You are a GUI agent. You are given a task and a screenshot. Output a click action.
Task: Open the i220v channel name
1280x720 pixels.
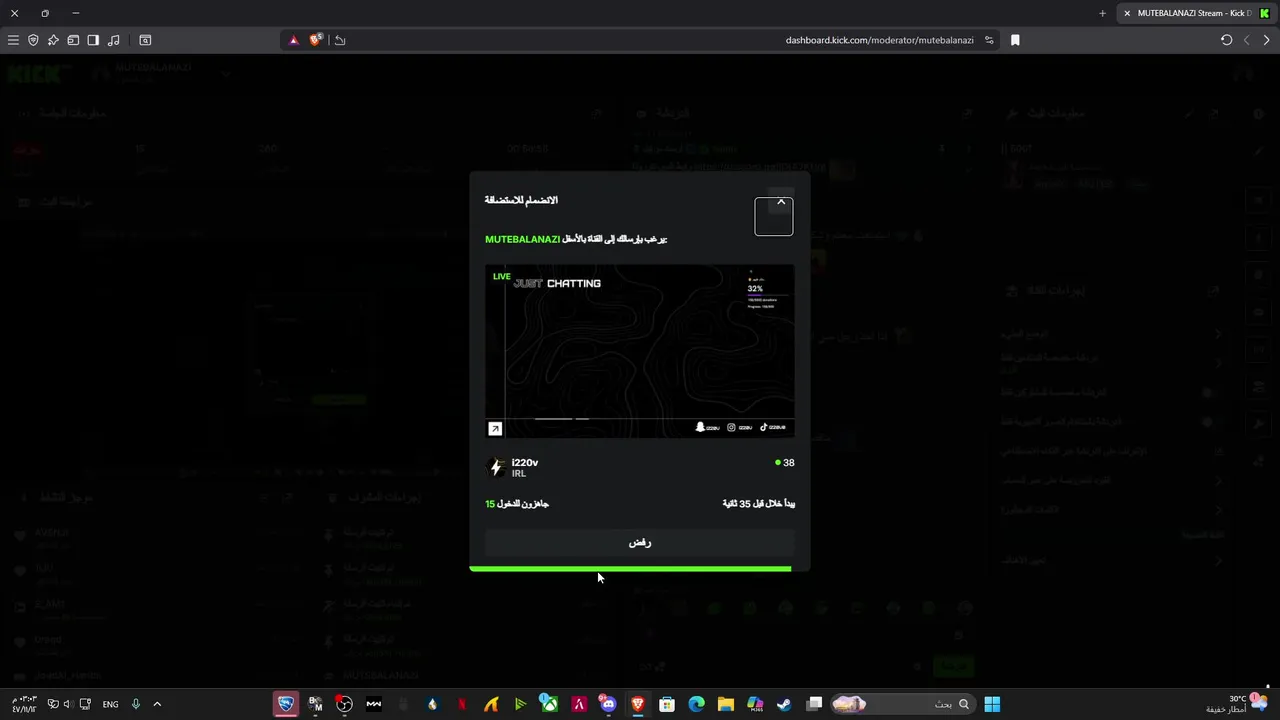pos(525,462)
